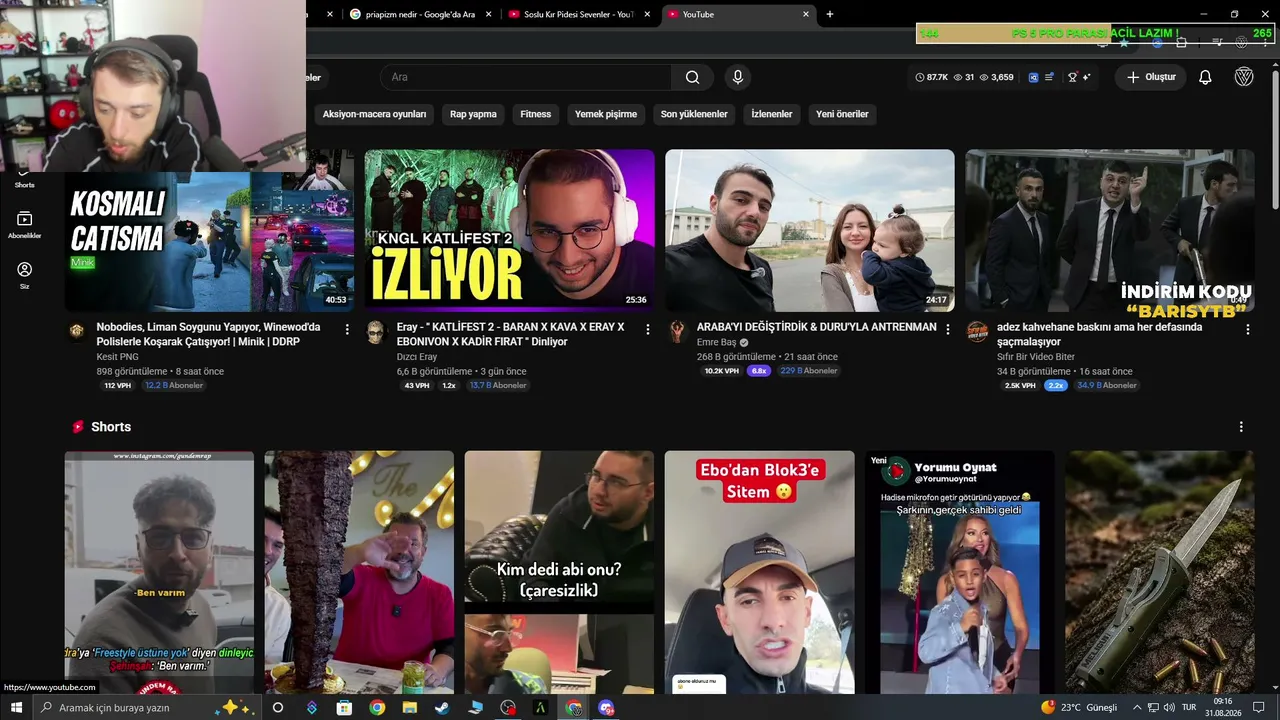Screen dimensions: 1280x720
Task: Open the Shorts sidebar item
Action: click(x=25, y=179)
